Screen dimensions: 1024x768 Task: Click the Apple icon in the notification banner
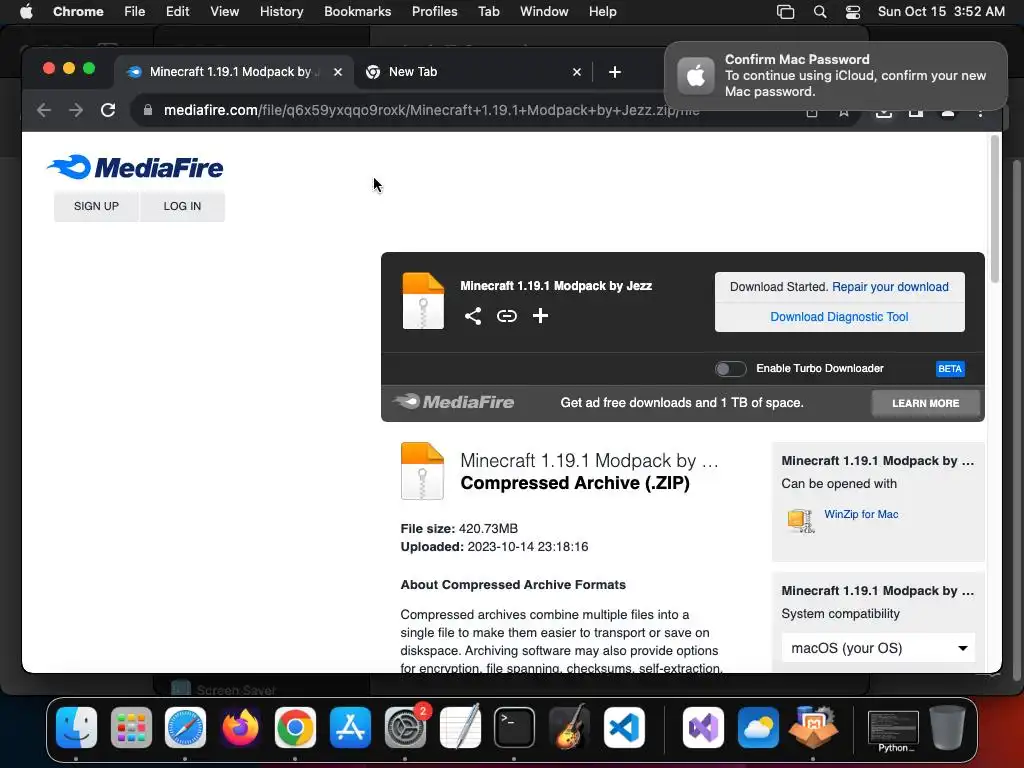tap(696, 76)
